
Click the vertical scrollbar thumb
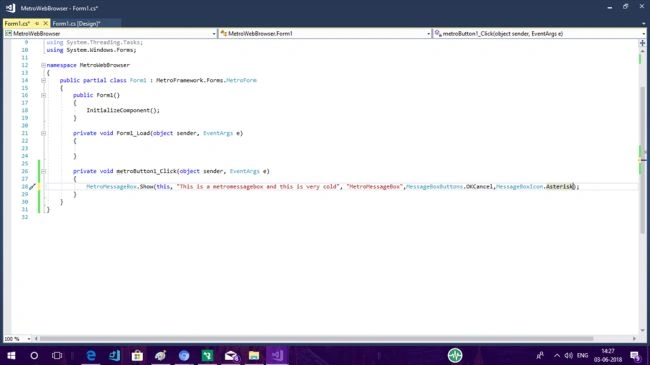[642, 160]
